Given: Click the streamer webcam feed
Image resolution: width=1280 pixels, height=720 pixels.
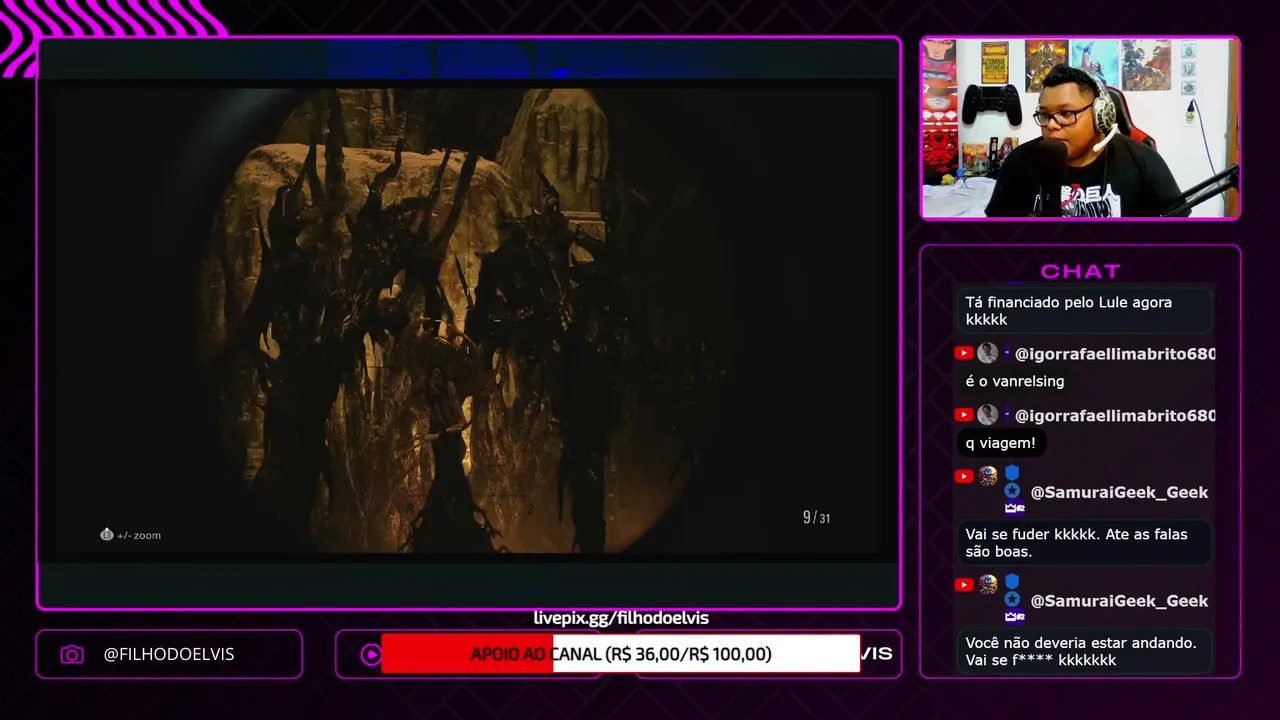Looking at the screenshot, I should coord(1080,128).
